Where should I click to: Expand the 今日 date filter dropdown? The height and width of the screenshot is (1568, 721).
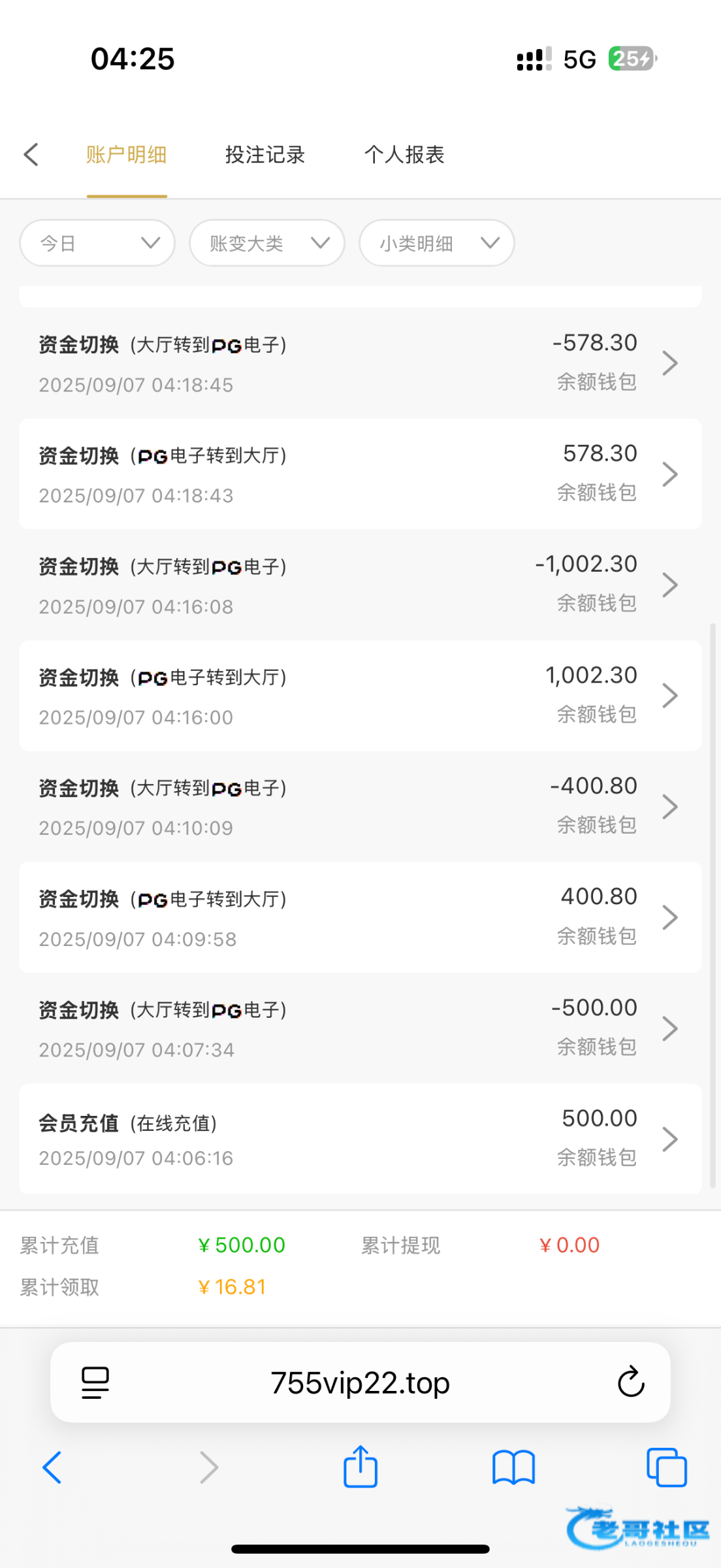click(x=97, y=243)
